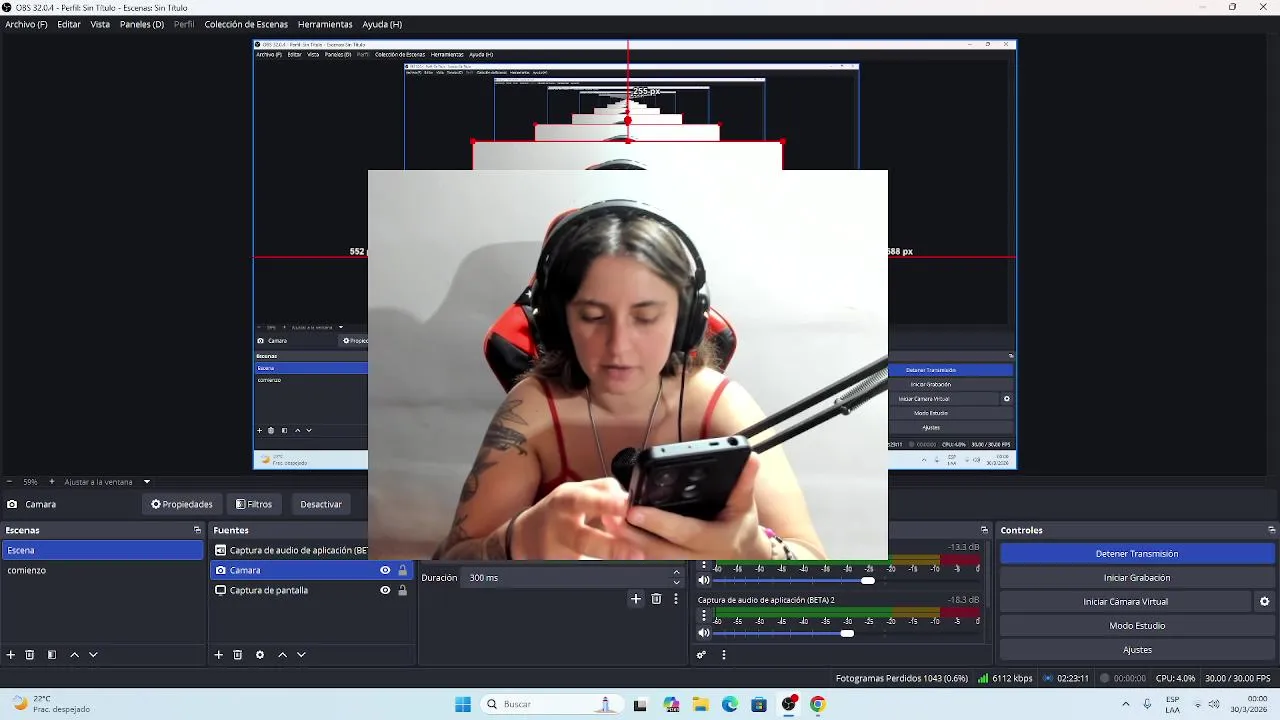This screenshot has width=1280, height=720.
Task: Mute the -13.3 dB audio track
Action: pos(704,580)
